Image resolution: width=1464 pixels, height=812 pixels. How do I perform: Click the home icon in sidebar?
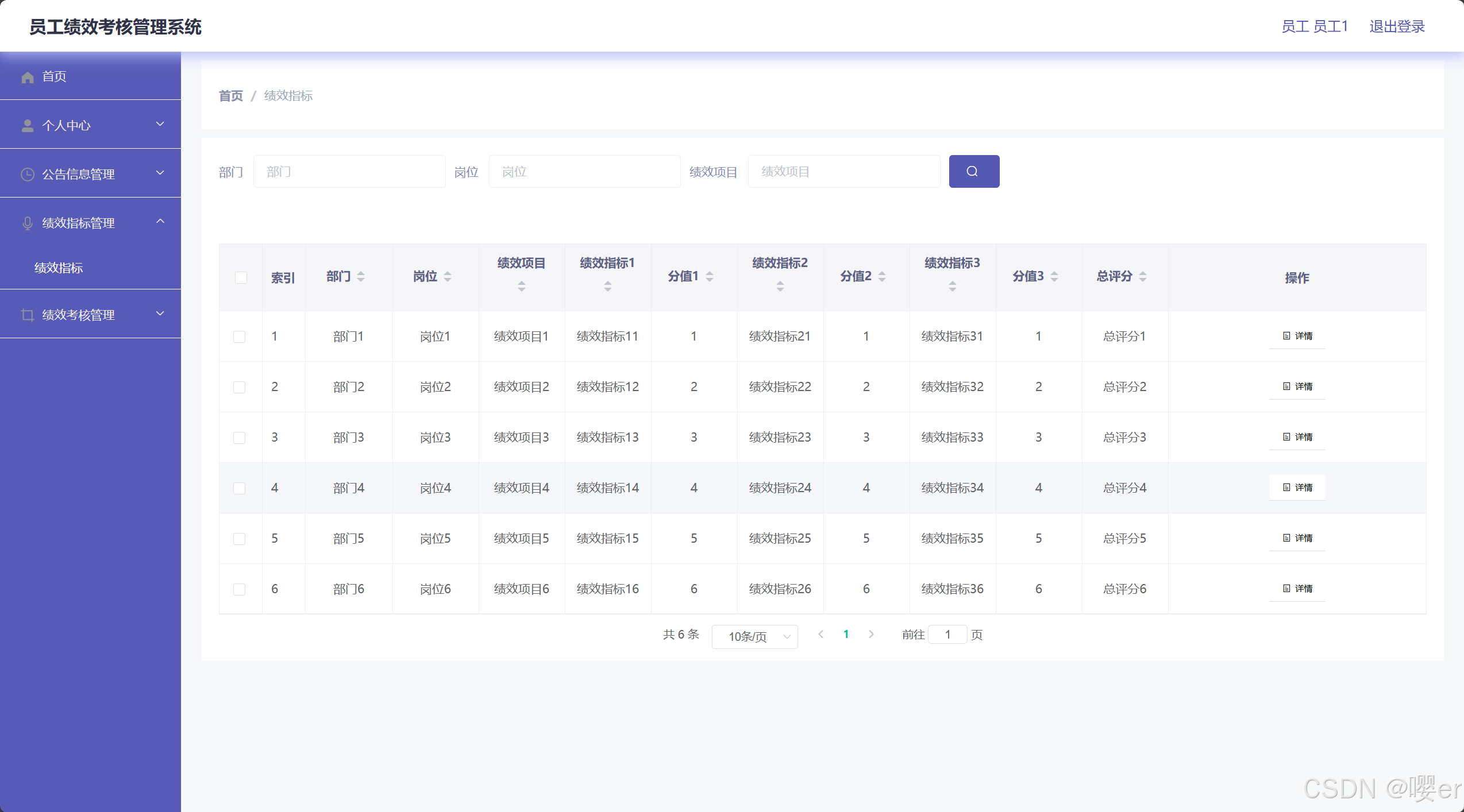[x=27, y=77]
